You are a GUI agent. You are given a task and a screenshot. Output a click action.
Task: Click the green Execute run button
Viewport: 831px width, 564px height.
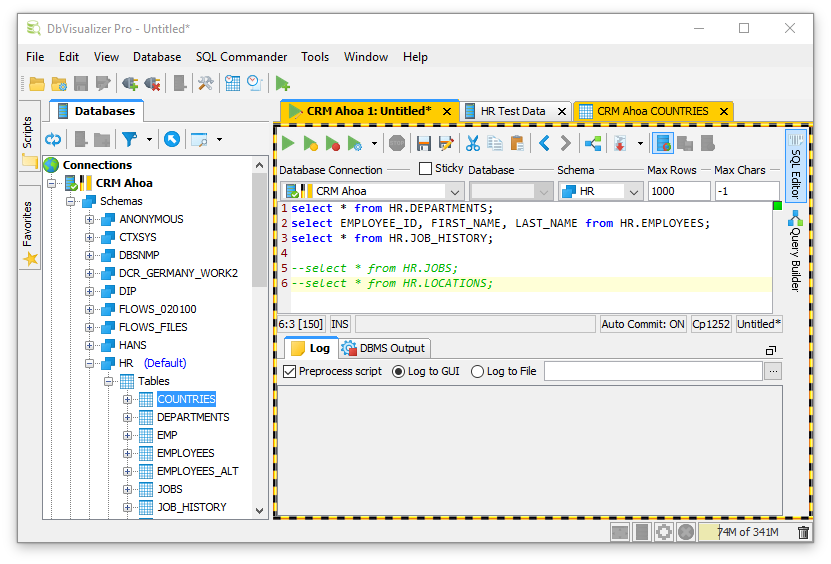(288, 144)
